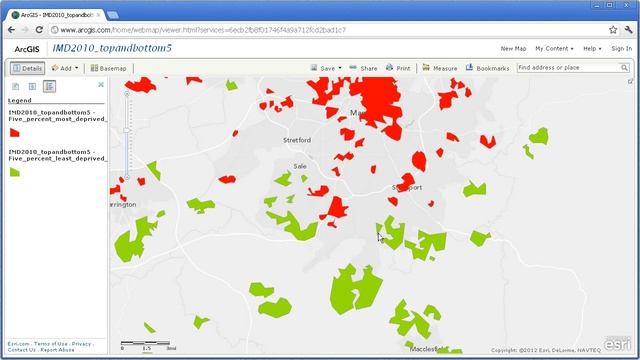Open the Contact Us footer link
Screen dimensions: 640x360
pyautogui.click(x=21, y=350)
